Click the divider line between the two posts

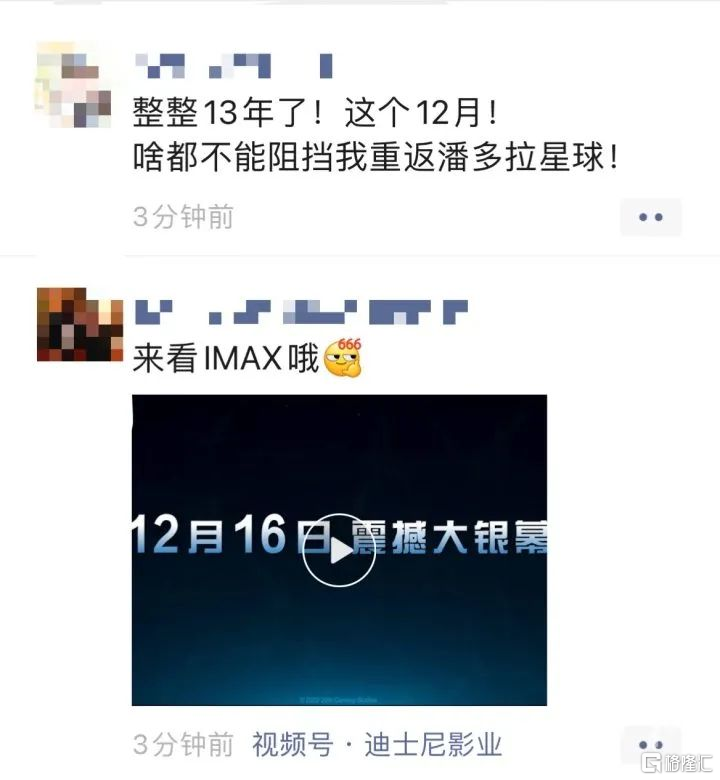(360, 256)
